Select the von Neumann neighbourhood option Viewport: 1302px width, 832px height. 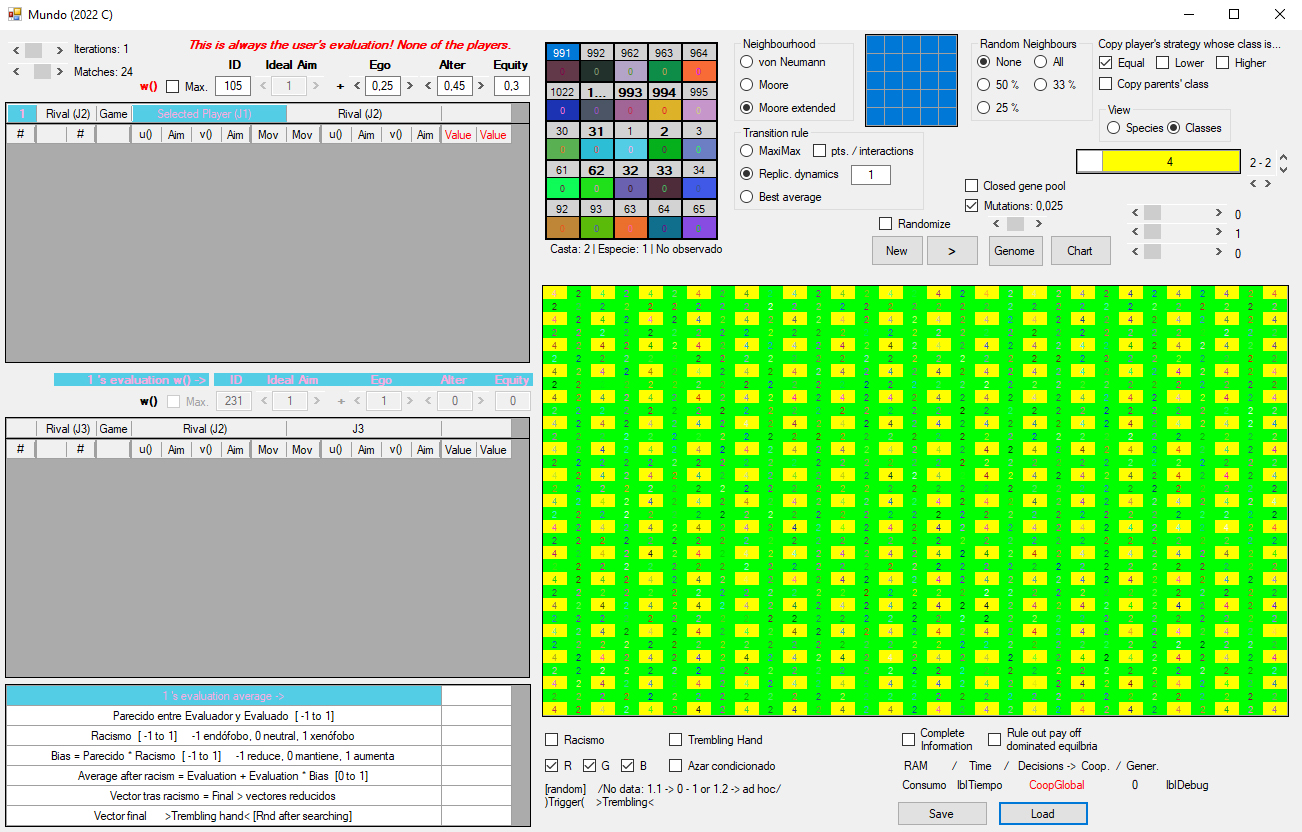[x=747, y=62]
